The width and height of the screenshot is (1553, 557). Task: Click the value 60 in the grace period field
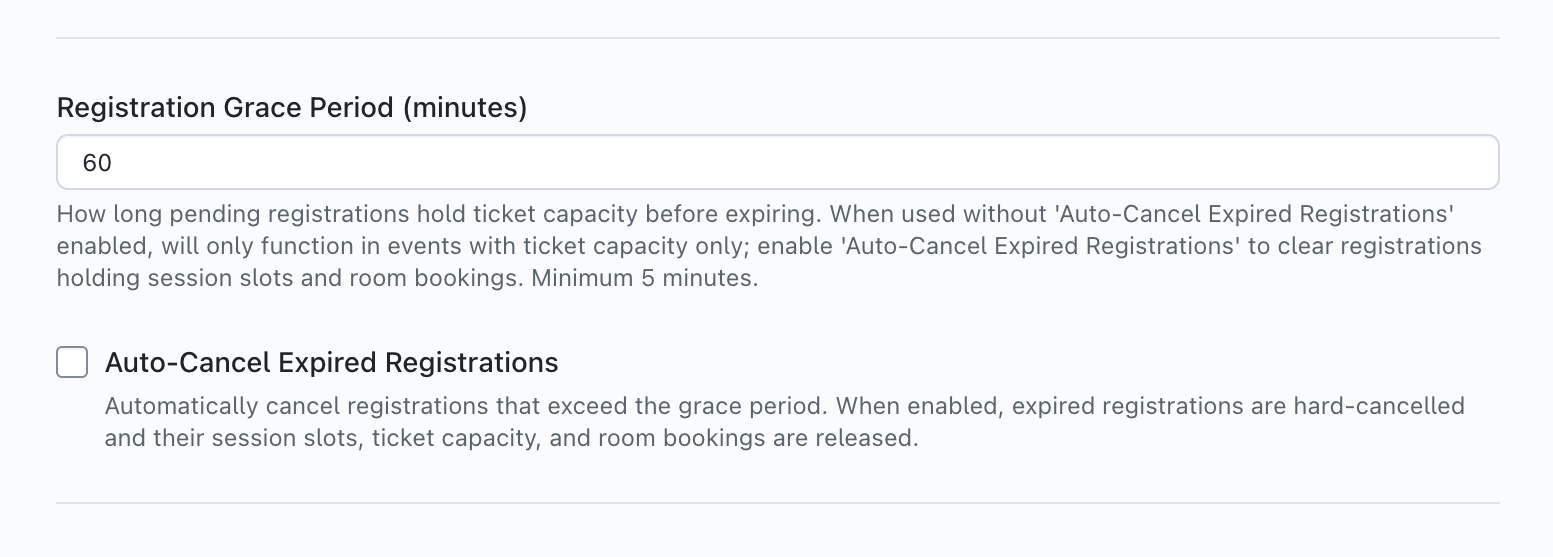97,163
